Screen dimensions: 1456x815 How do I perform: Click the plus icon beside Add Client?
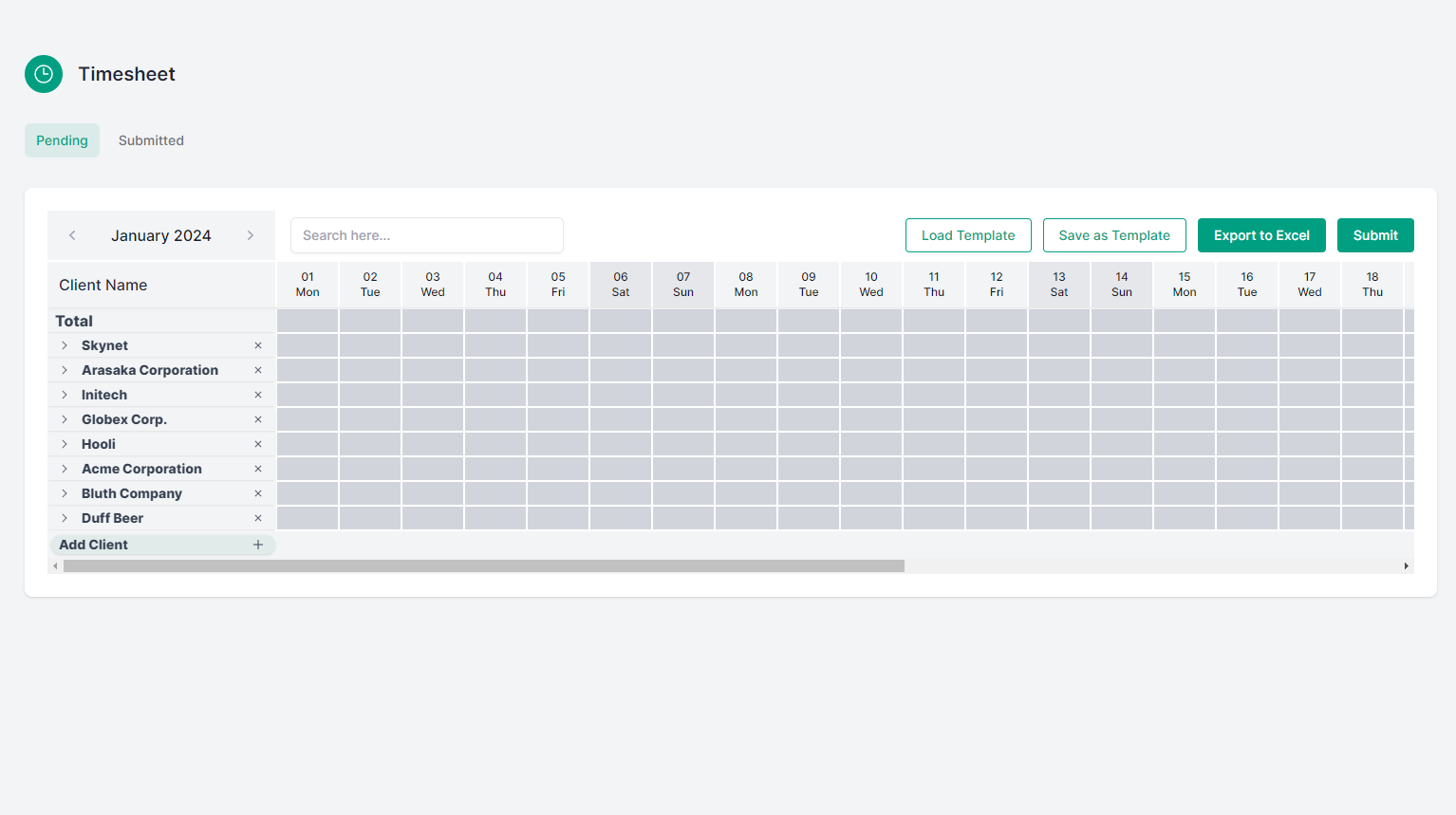[258, 545]
